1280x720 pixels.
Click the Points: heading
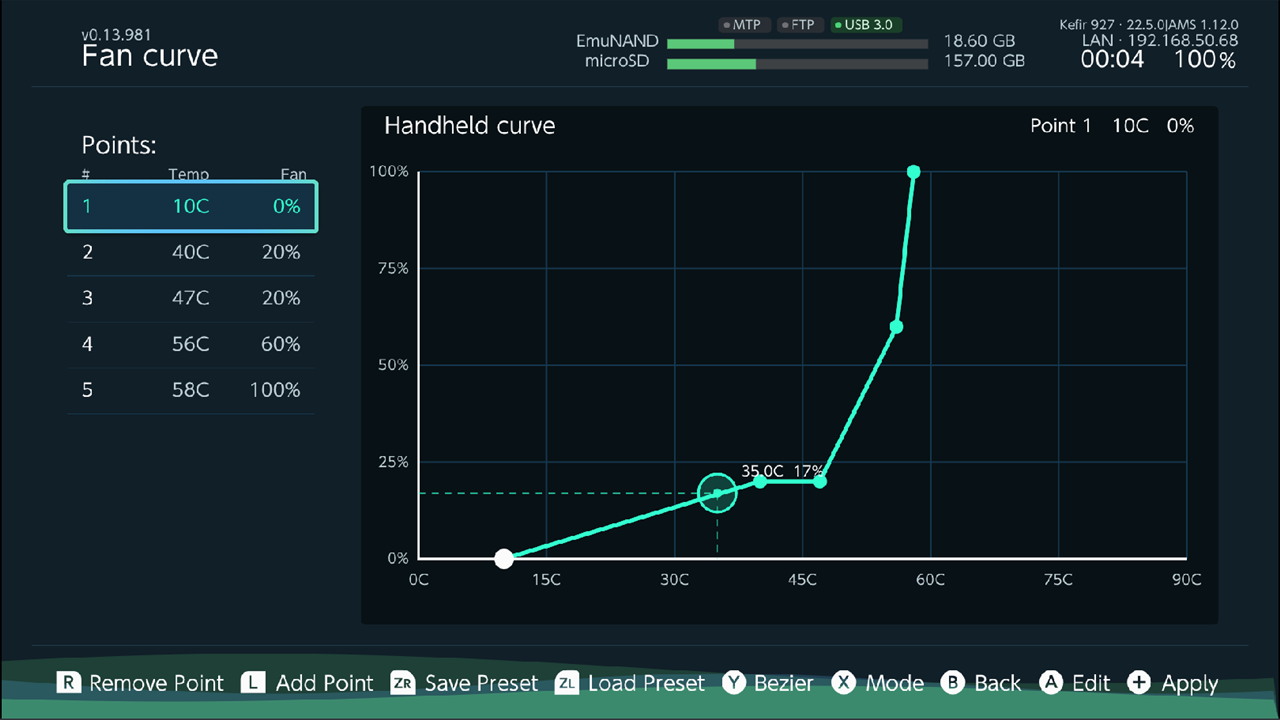[x=119, y=146]
